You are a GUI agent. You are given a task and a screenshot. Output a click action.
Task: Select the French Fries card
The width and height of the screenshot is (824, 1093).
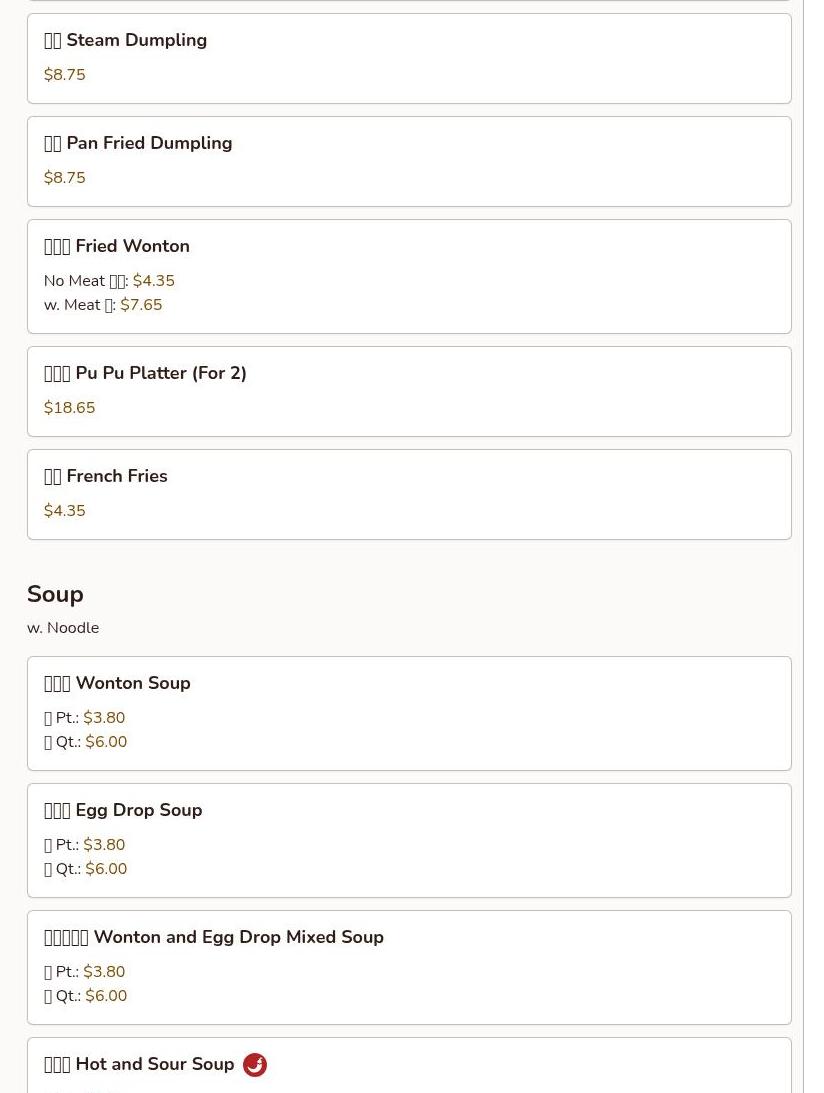pos(409,495)
